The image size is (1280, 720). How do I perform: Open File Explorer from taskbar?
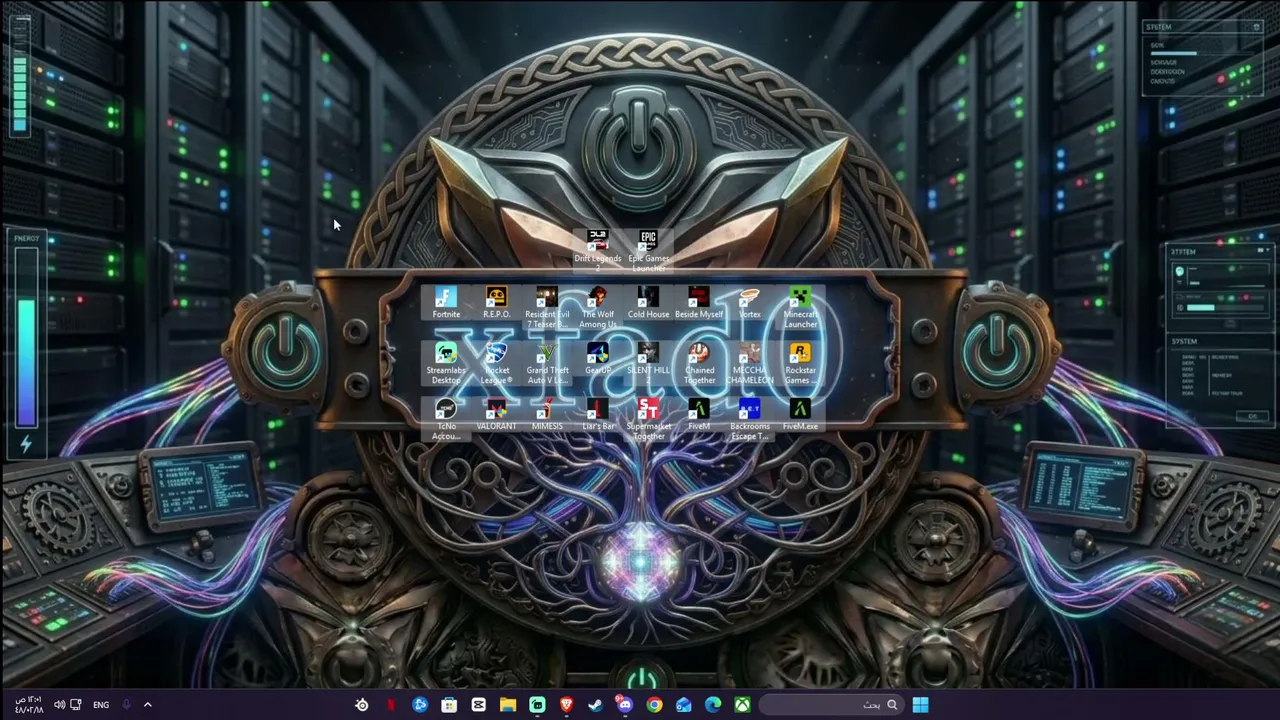coord(508,705)
